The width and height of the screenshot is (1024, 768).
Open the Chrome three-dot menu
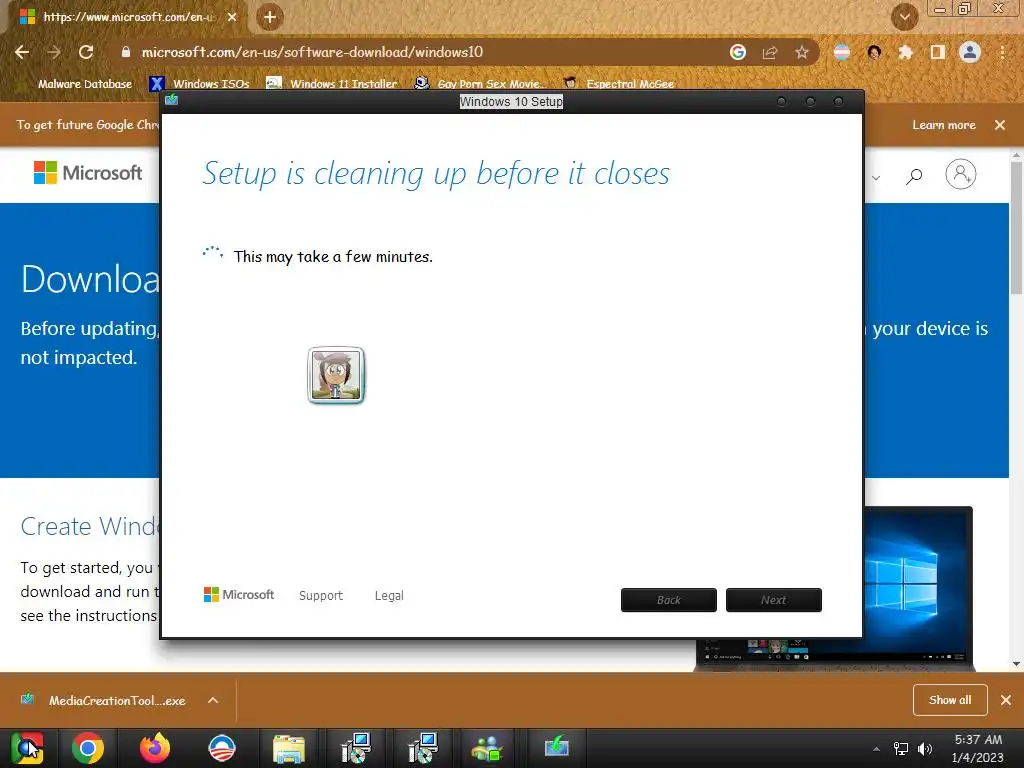pos(1002,52)
